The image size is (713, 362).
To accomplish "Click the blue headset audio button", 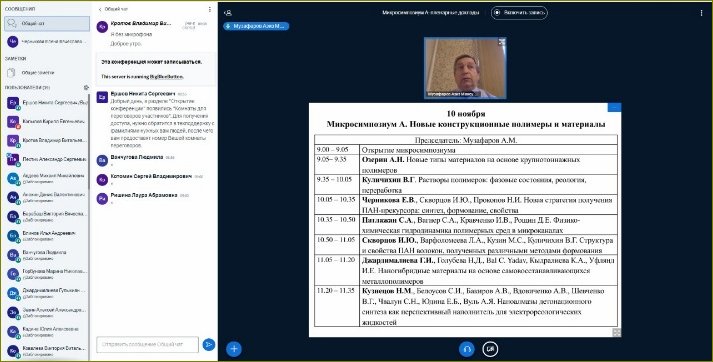I will 467,349.
